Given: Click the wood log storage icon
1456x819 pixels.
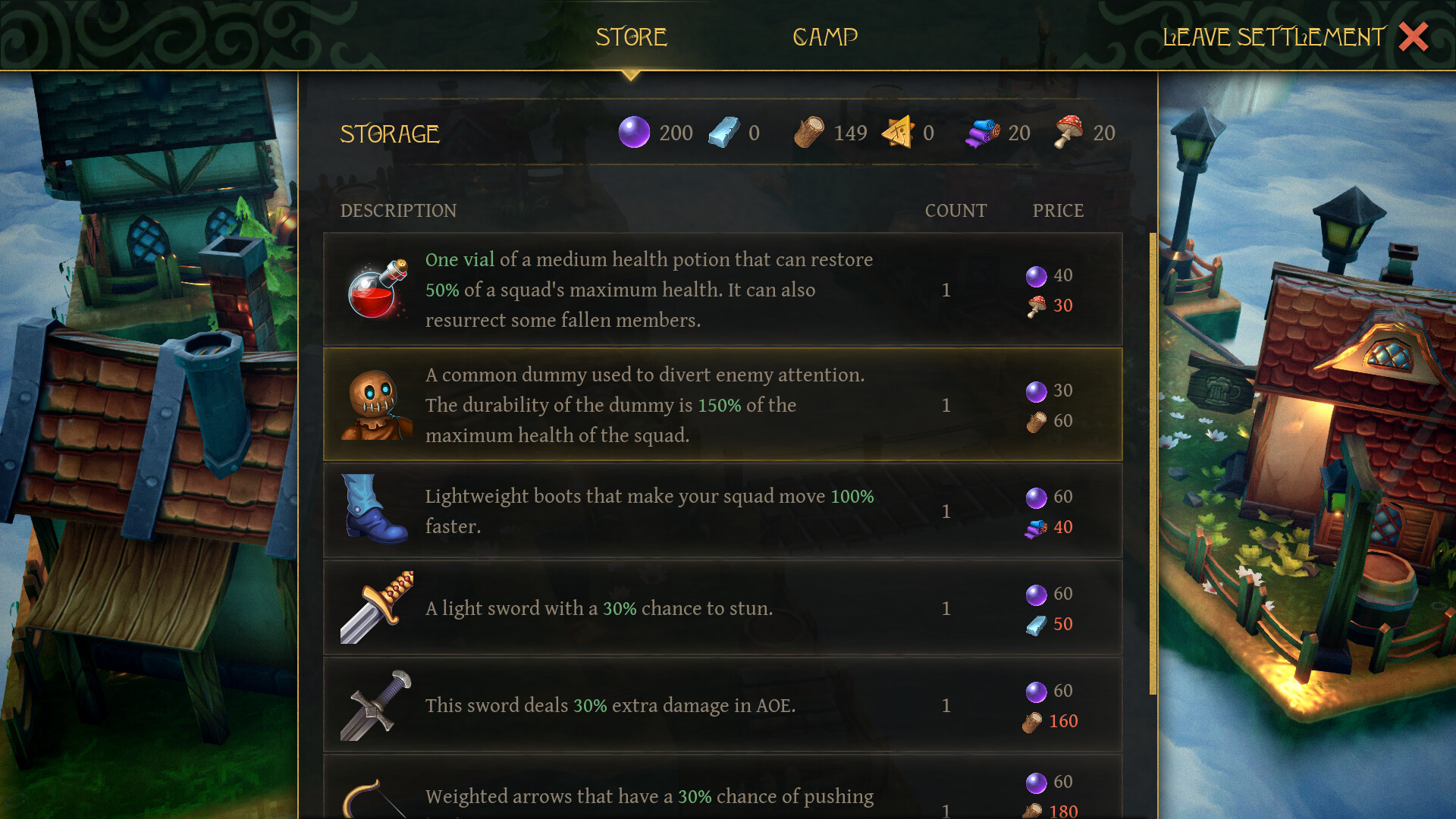Looking at the screenshot, I should tap(808, 133).
